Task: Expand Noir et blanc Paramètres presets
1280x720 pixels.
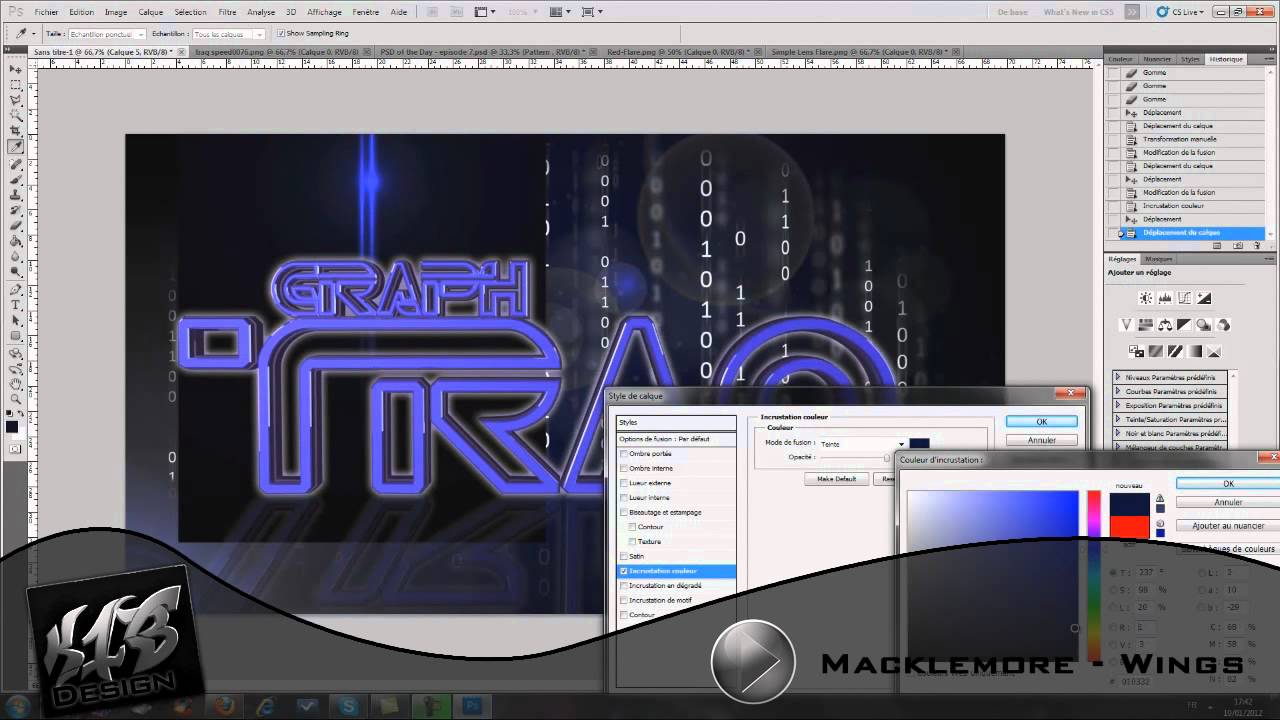Action: [x=1118, y=433]
